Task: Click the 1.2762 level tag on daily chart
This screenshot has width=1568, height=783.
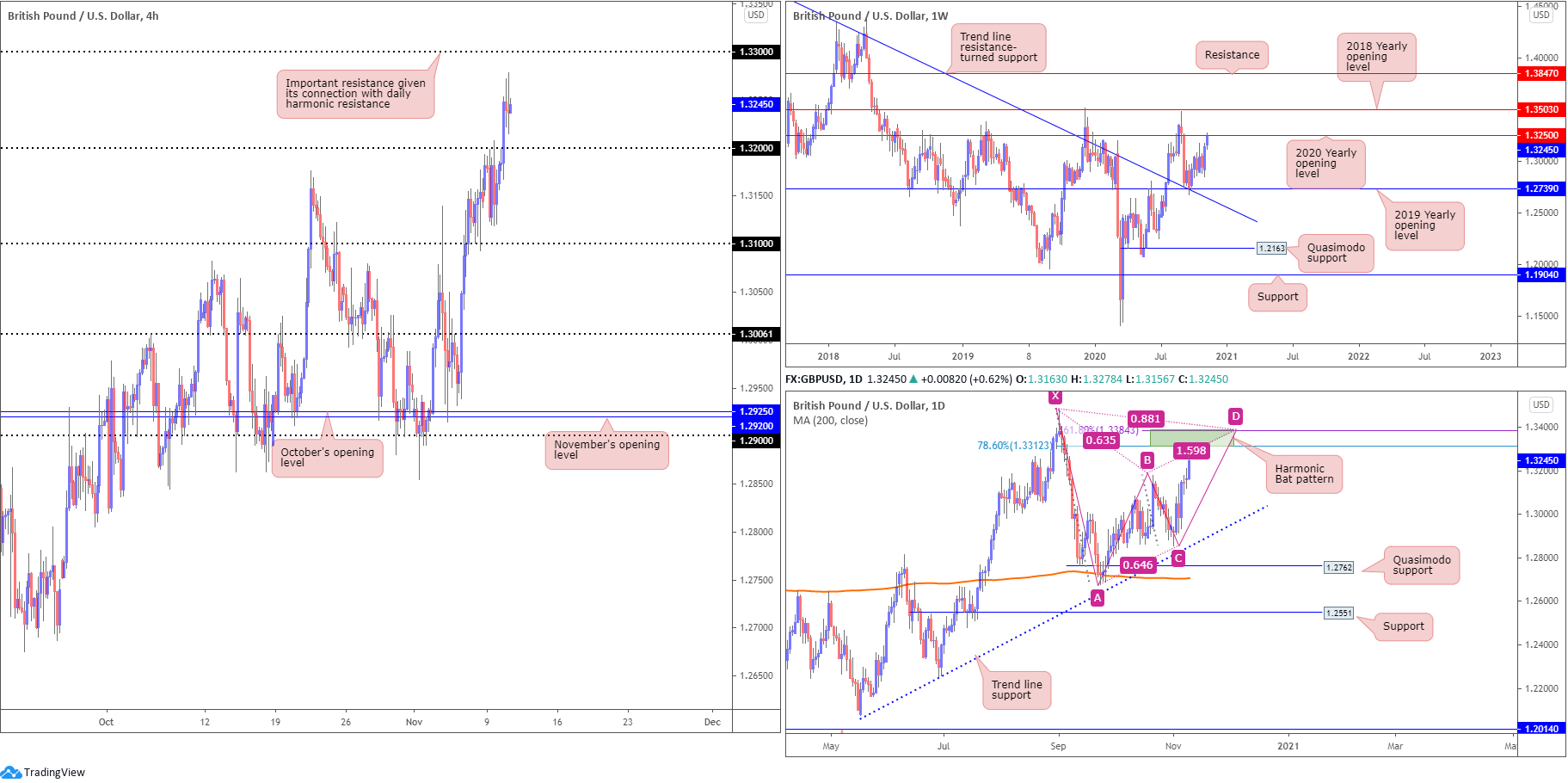Action: 1339,568
